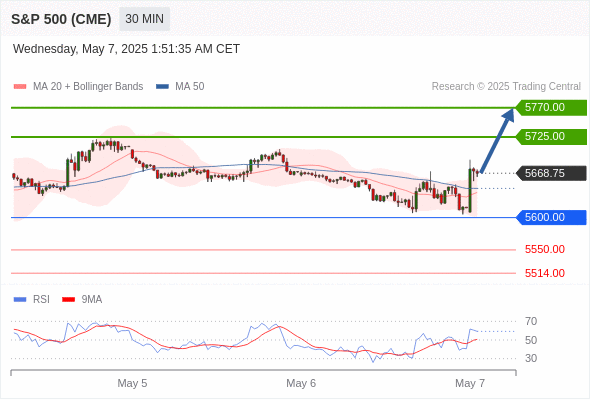
Task: Click the blue RSI legend swatch
Action: [20, 300]
